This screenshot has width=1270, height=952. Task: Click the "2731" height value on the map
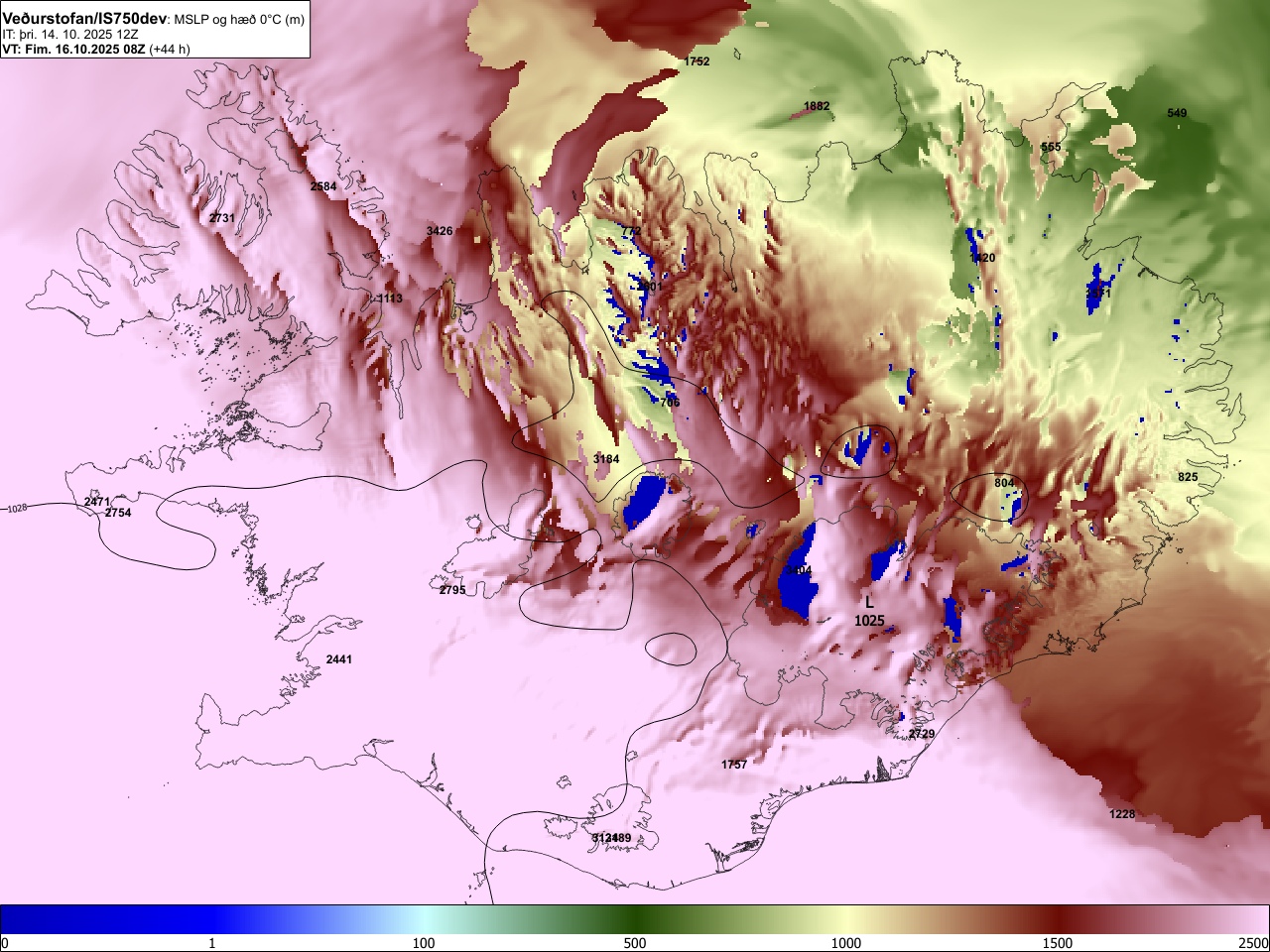(x=222, y=218)
